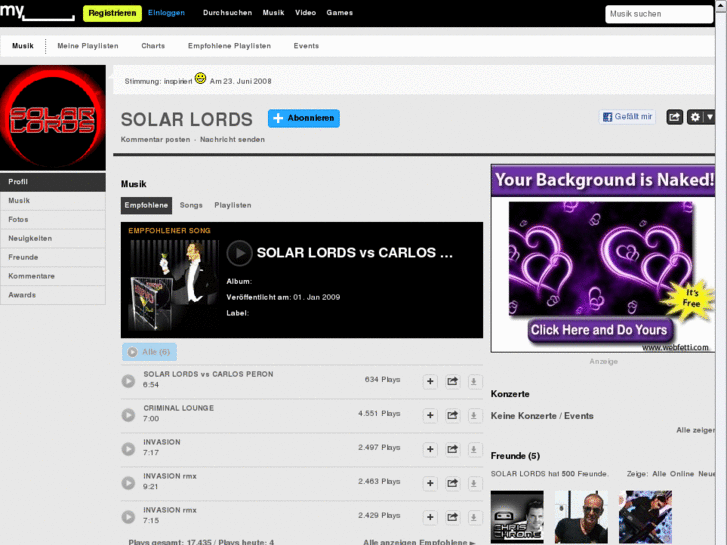Image resolution: width=727 pixels, height=545 pixels.
Task: Share the song CRIMINAL LOUNGE
Action: pyautogui.click(x=452, y=415)
